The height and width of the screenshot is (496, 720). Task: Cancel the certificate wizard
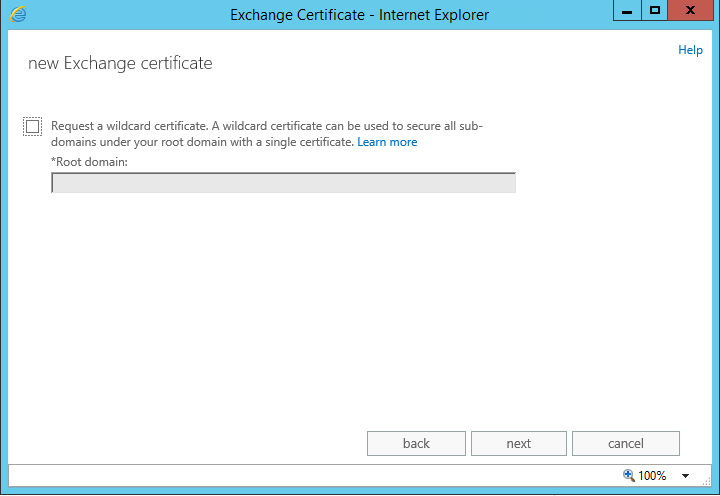(626, 443)
